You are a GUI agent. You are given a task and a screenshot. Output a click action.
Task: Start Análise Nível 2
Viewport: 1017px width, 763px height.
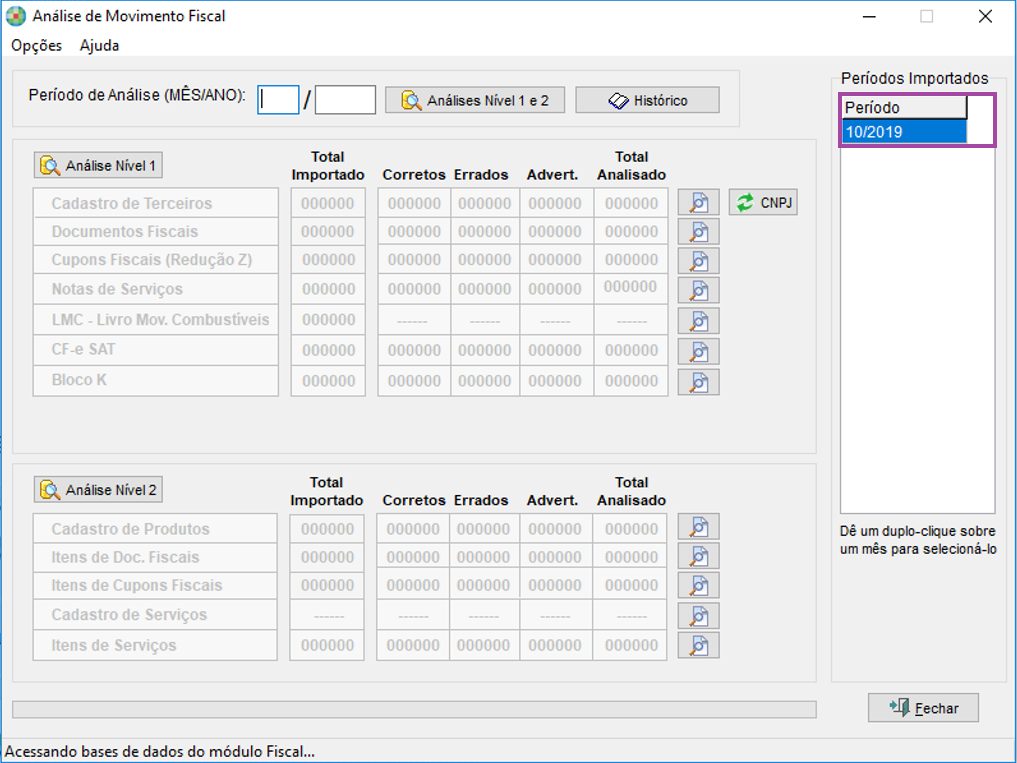[98, 490]
